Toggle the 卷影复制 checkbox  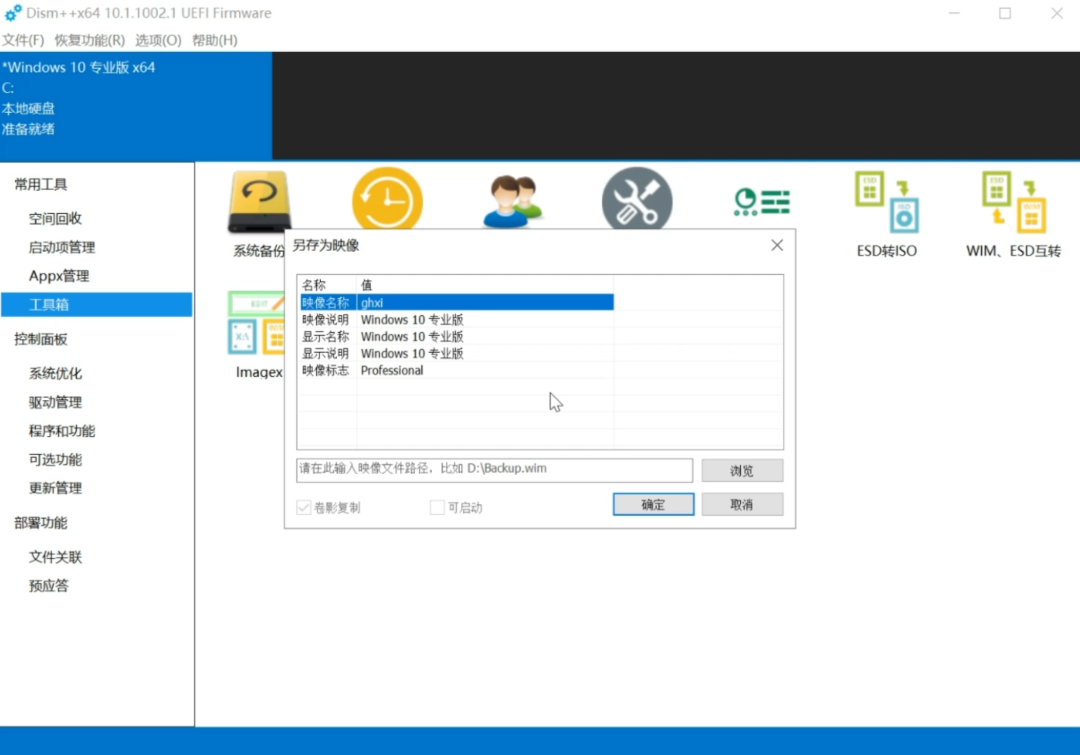coord(304,508)
